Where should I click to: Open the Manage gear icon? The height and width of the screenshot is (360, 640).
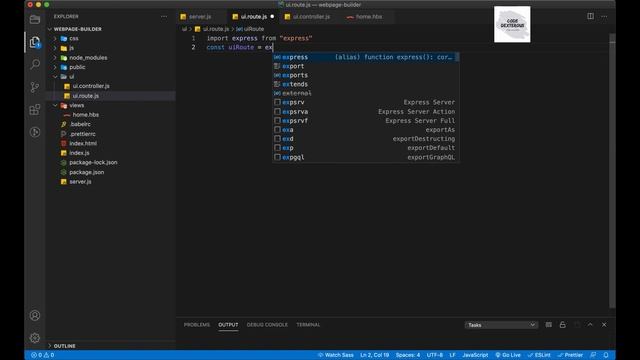click(x=35, y=338)
